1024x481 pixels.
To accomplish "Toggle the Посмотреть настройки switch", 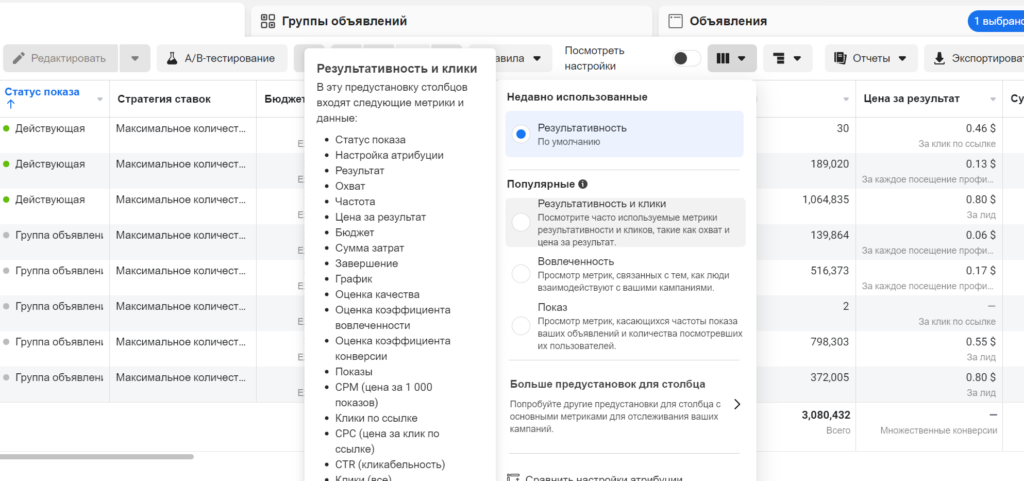I will pos(687,58).
